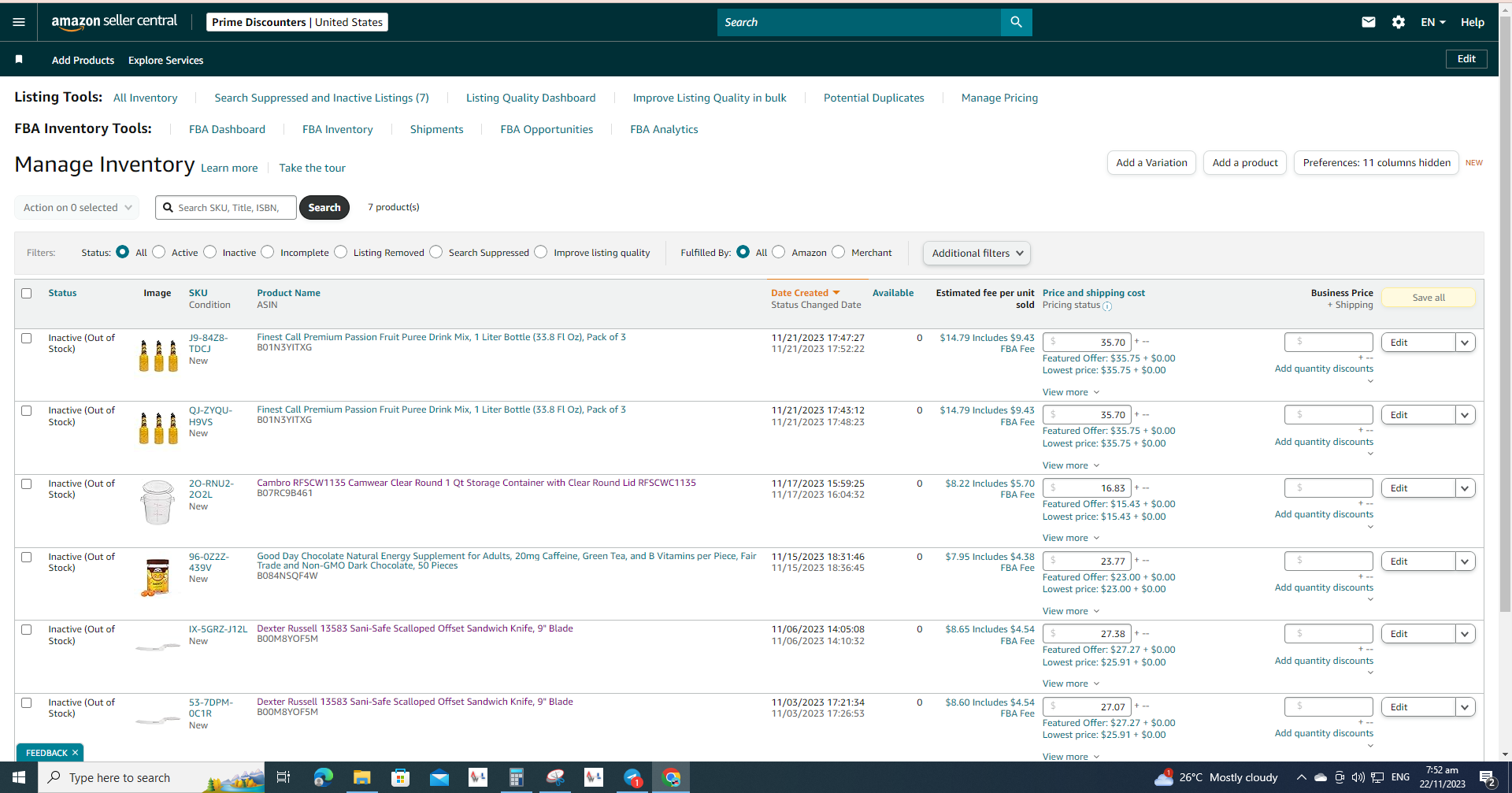Open the Mail app from the taskbar

tap(439, 777)
